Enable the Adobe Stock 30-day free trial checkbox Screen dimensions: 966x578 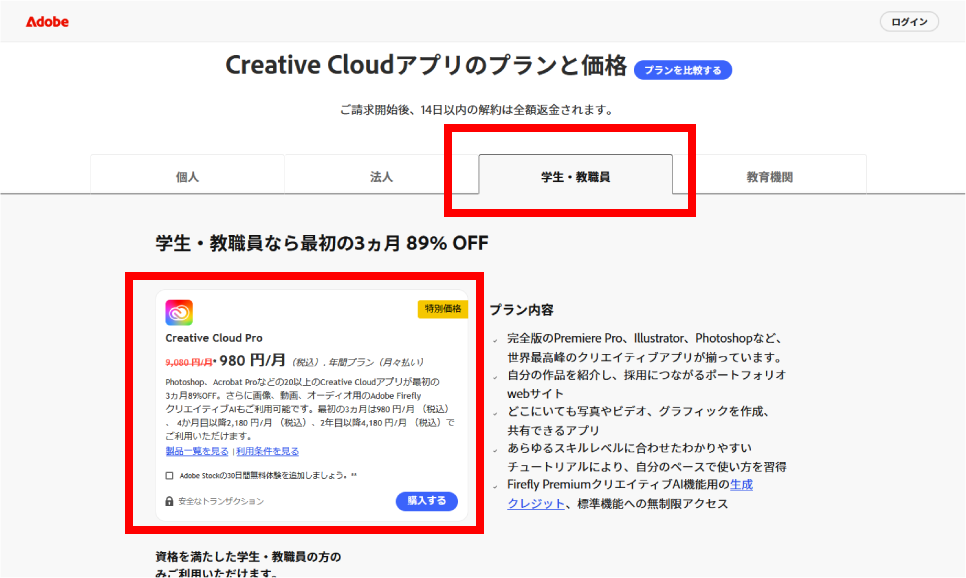(x=169, y=475)
